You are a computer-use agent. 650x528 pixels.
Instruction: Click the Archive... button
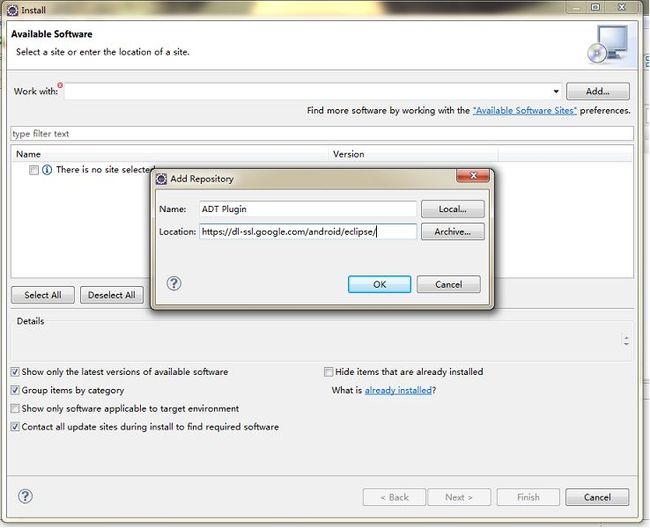[453, 232]
